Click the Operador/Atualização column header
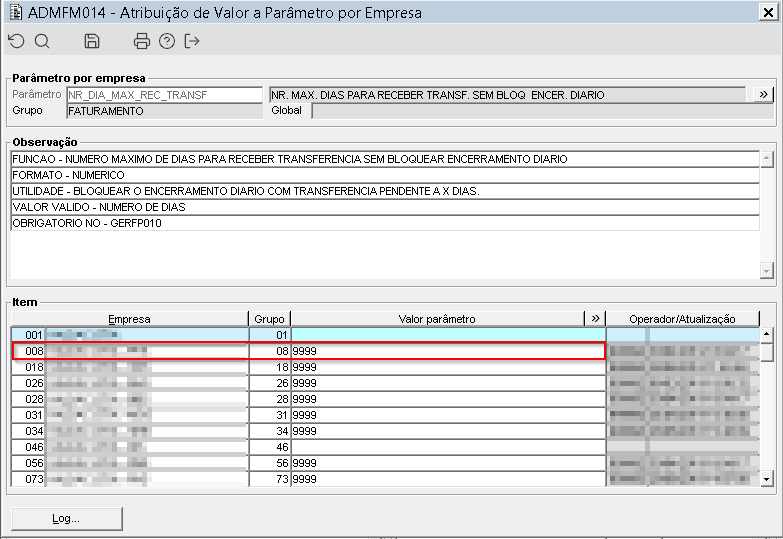This screenshot has width=783, height=539. [x=683, y=319]
